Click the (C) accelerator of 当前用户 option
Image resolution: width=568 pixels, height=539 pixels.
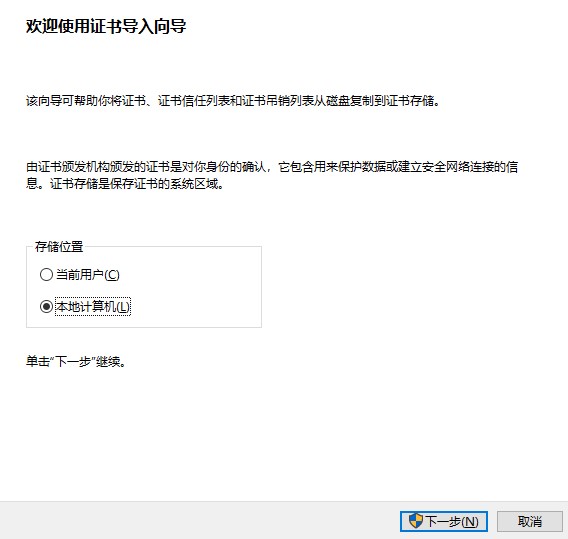click(112, 275)
